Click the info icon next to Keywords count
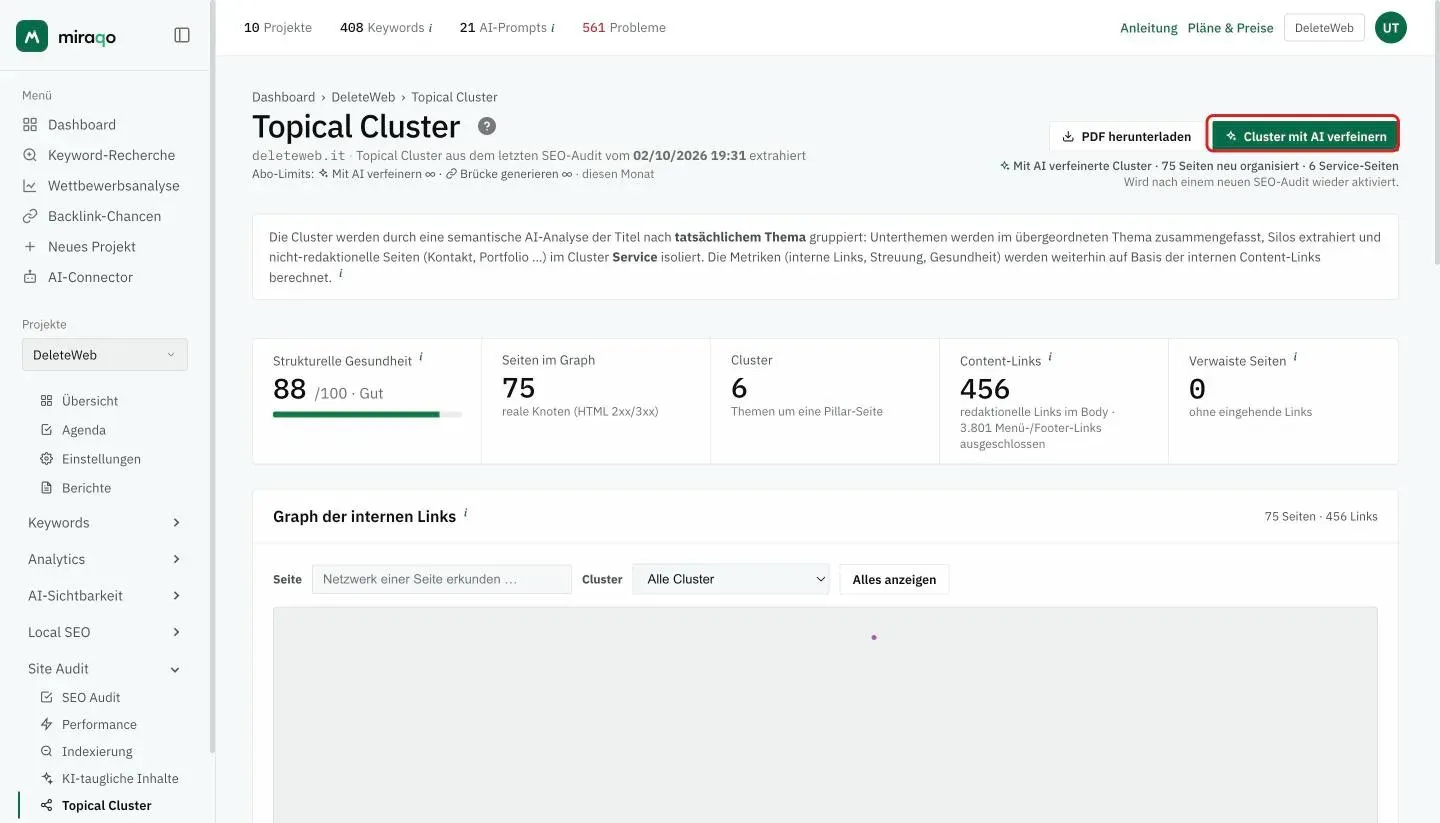Screen dimensions: 1440x823 430,28
